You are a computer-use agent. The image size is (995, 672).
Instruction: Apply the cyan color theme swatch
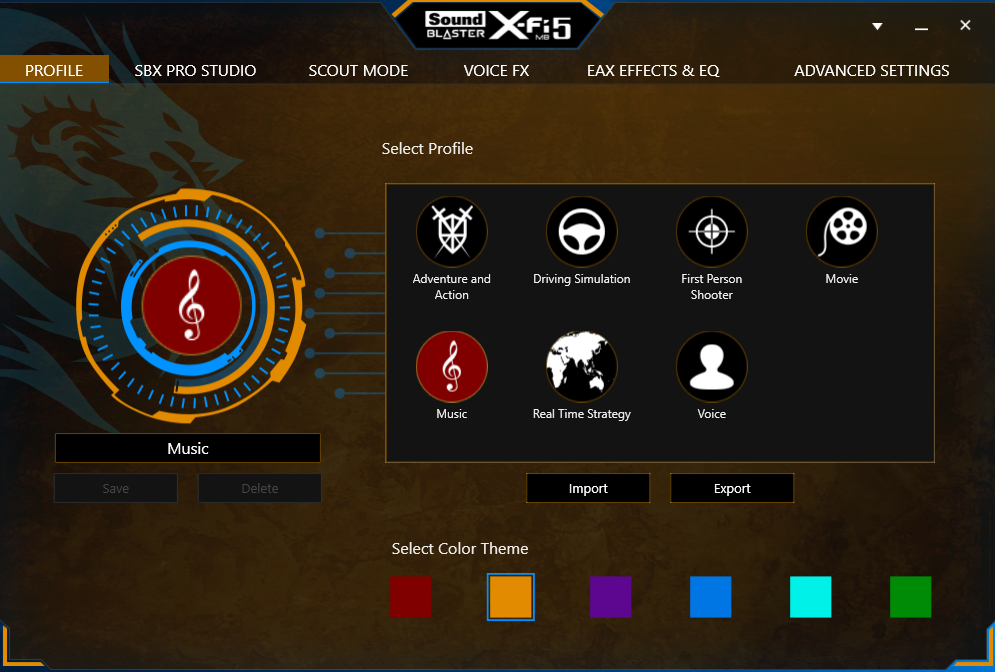pos(810,596)
